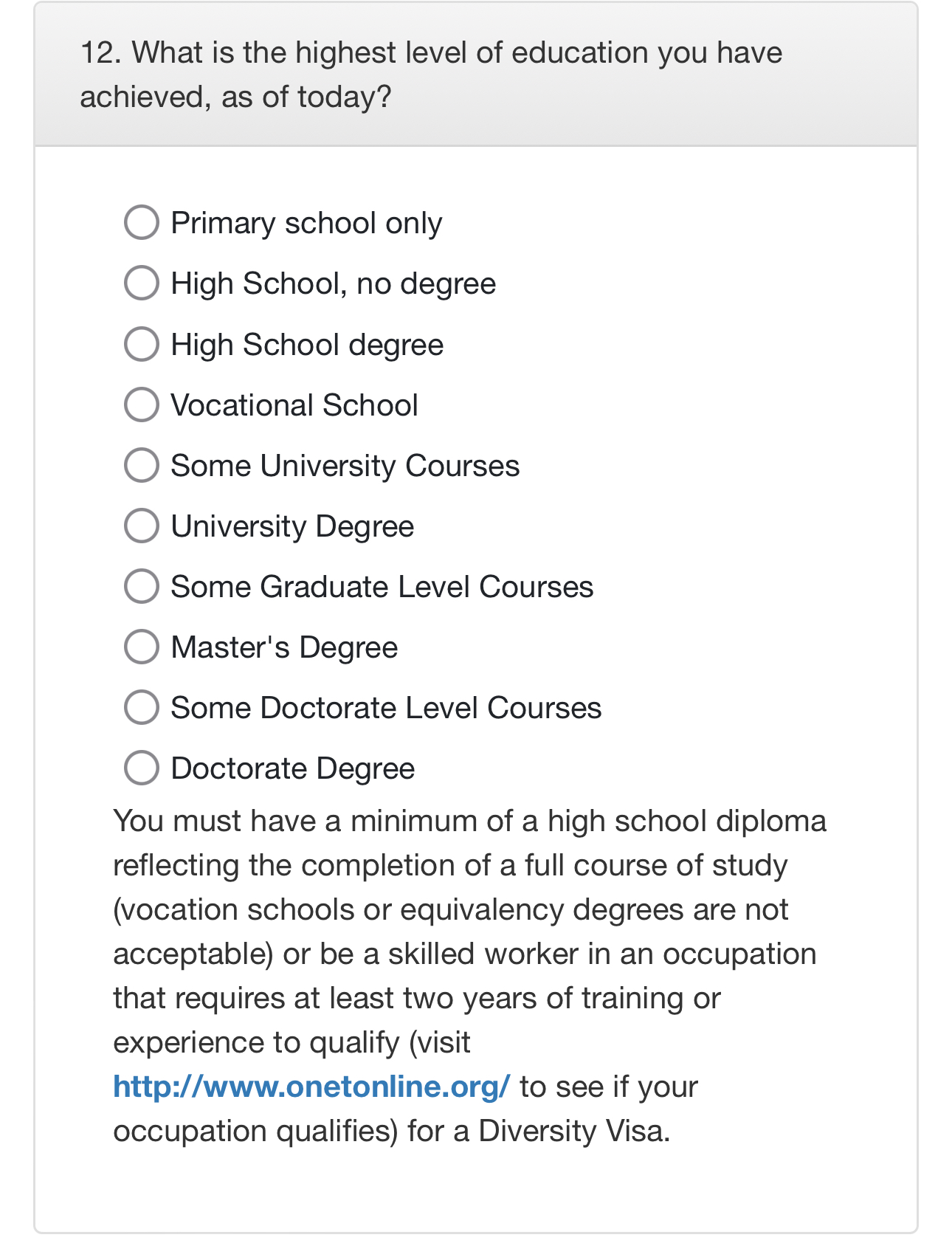Select 'Some University Courses' radio button
The width and height of the screenshot is (952, 1260).
(x=142, y=465)
